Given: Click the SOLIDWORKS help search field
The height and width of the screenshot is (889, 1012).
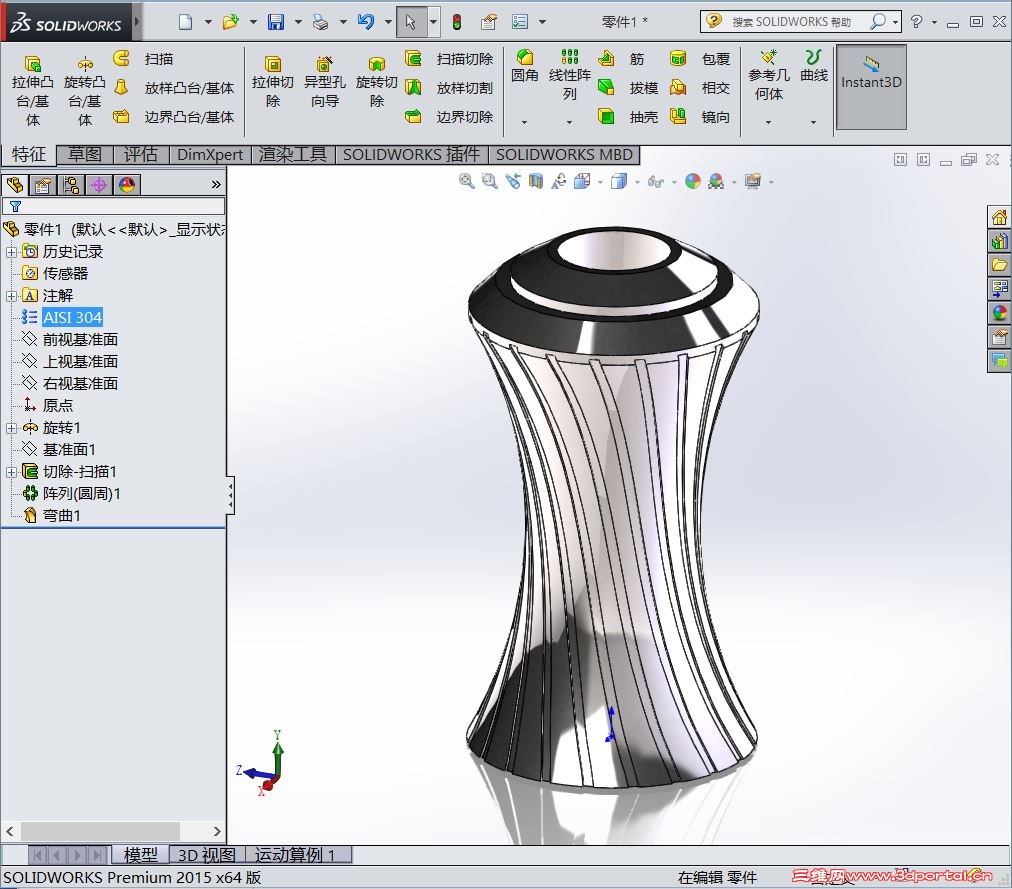Looking at the screenshot, I should pos(800,22).
